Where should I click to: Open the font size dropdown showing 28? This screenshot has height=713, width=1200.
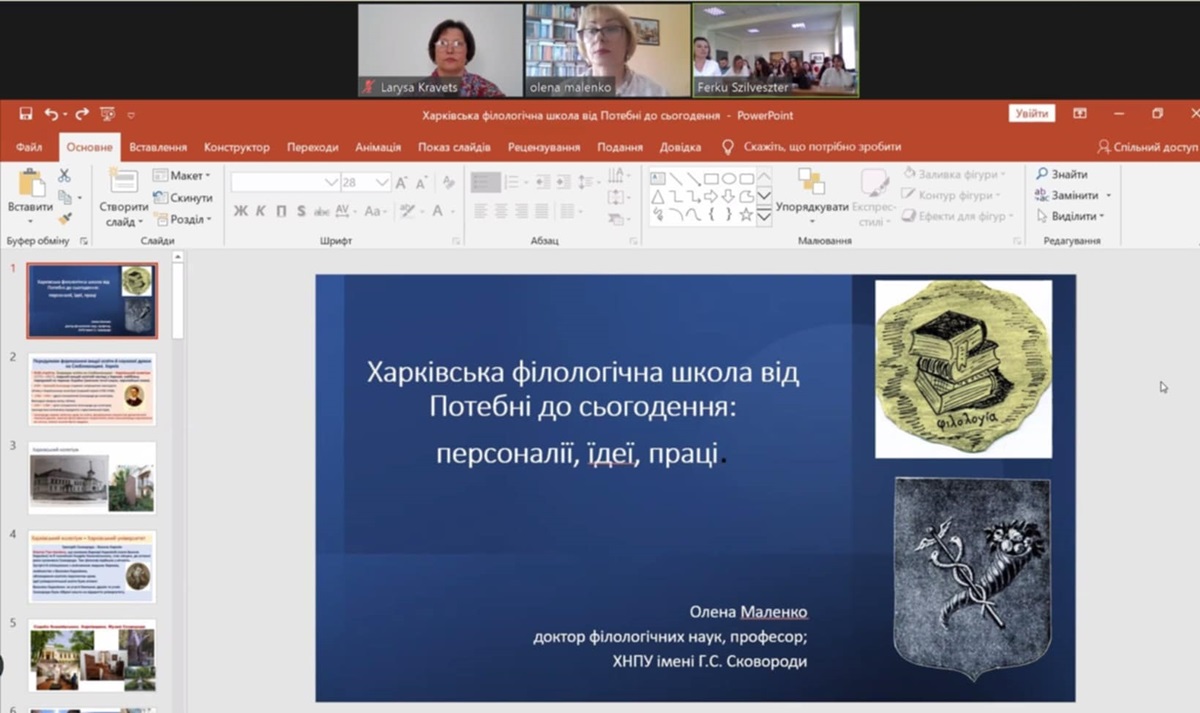pos(382,183)
